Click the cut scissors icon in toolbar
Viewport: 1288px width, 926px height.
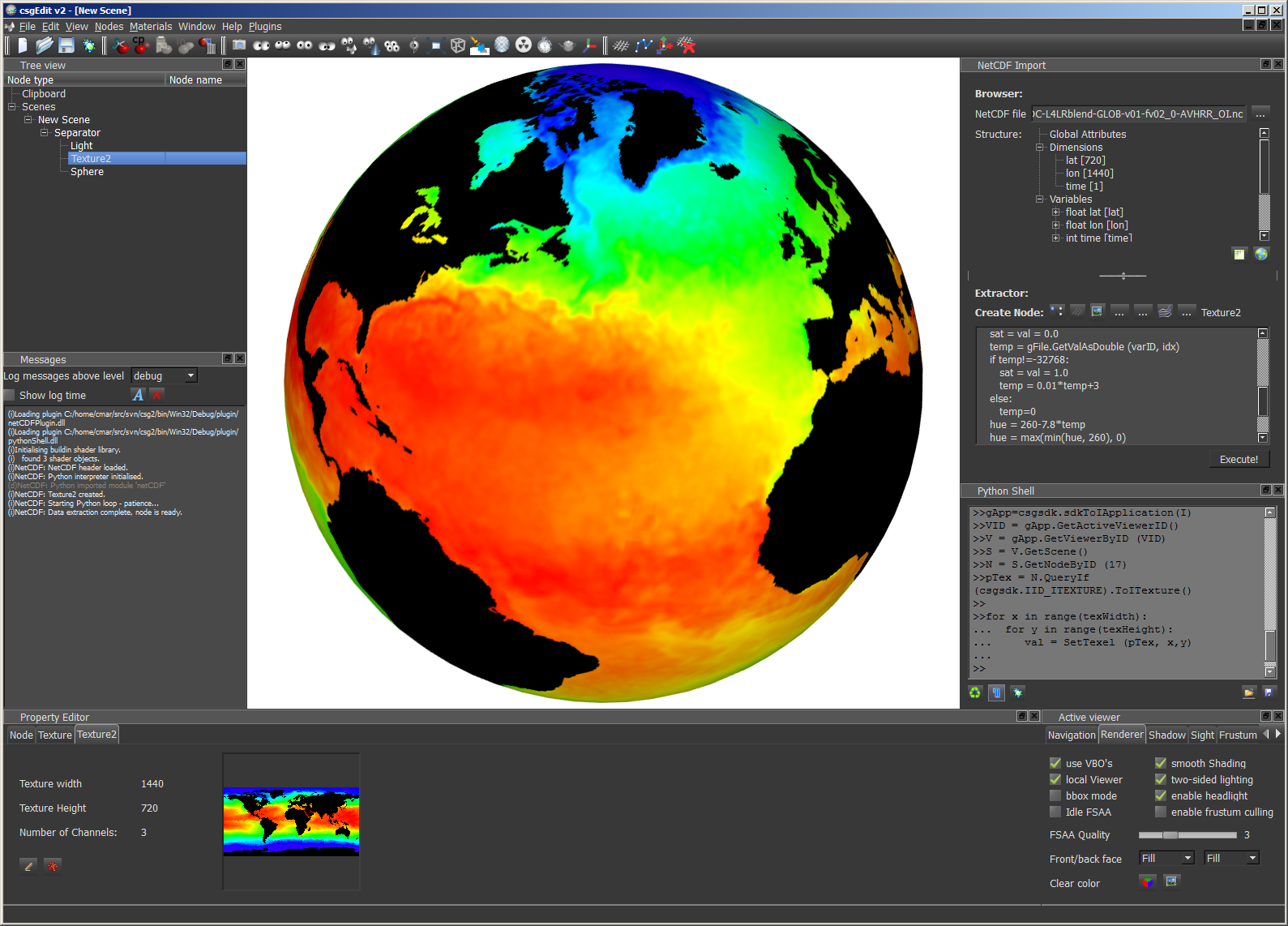(122, 45)
